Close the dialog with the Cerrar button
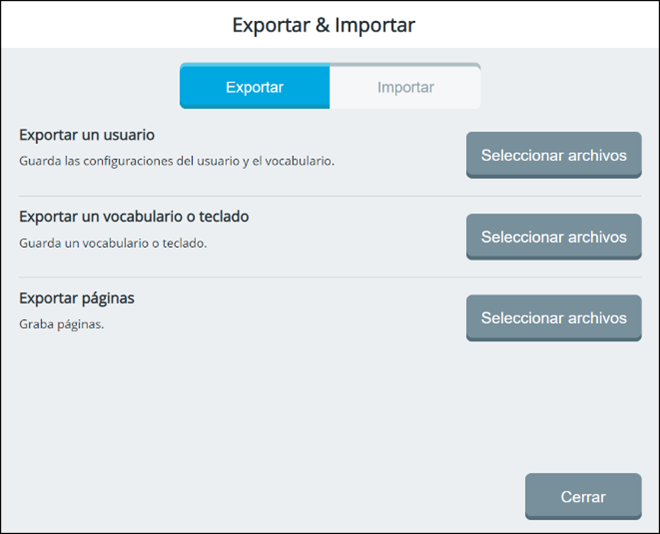 tap(582, 497)
